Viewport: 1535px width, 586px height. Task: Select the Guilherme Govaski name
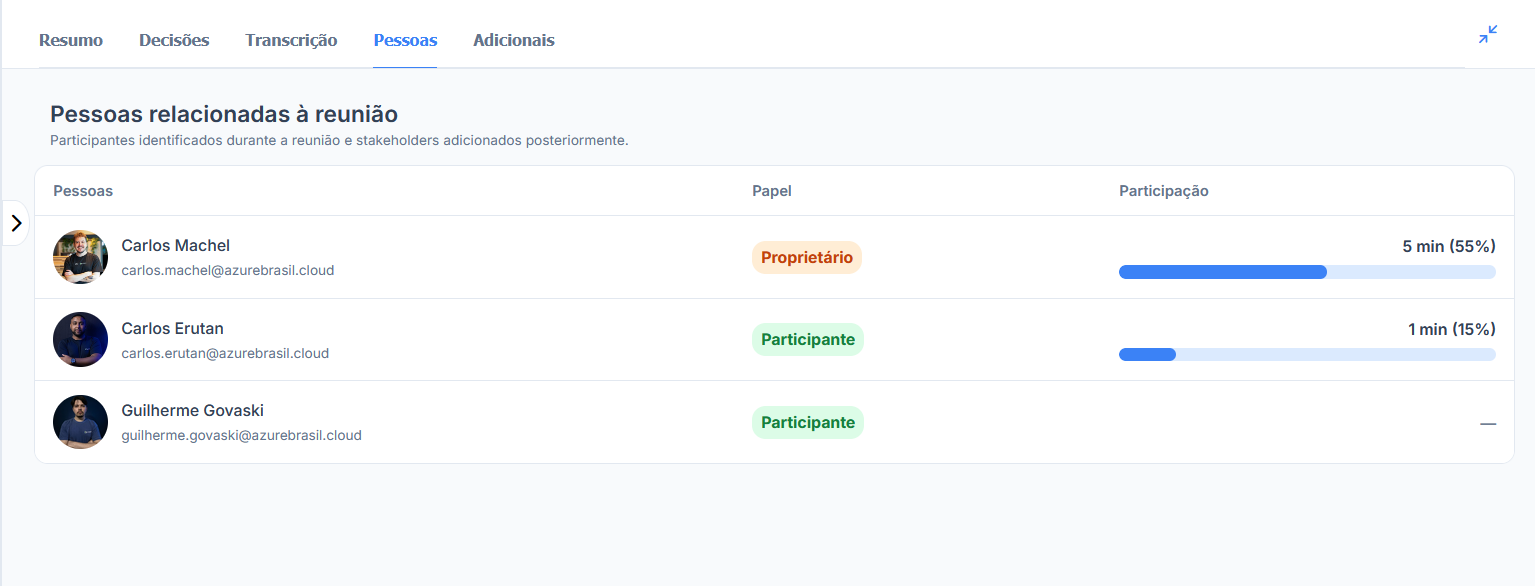(x=193, y=410)
